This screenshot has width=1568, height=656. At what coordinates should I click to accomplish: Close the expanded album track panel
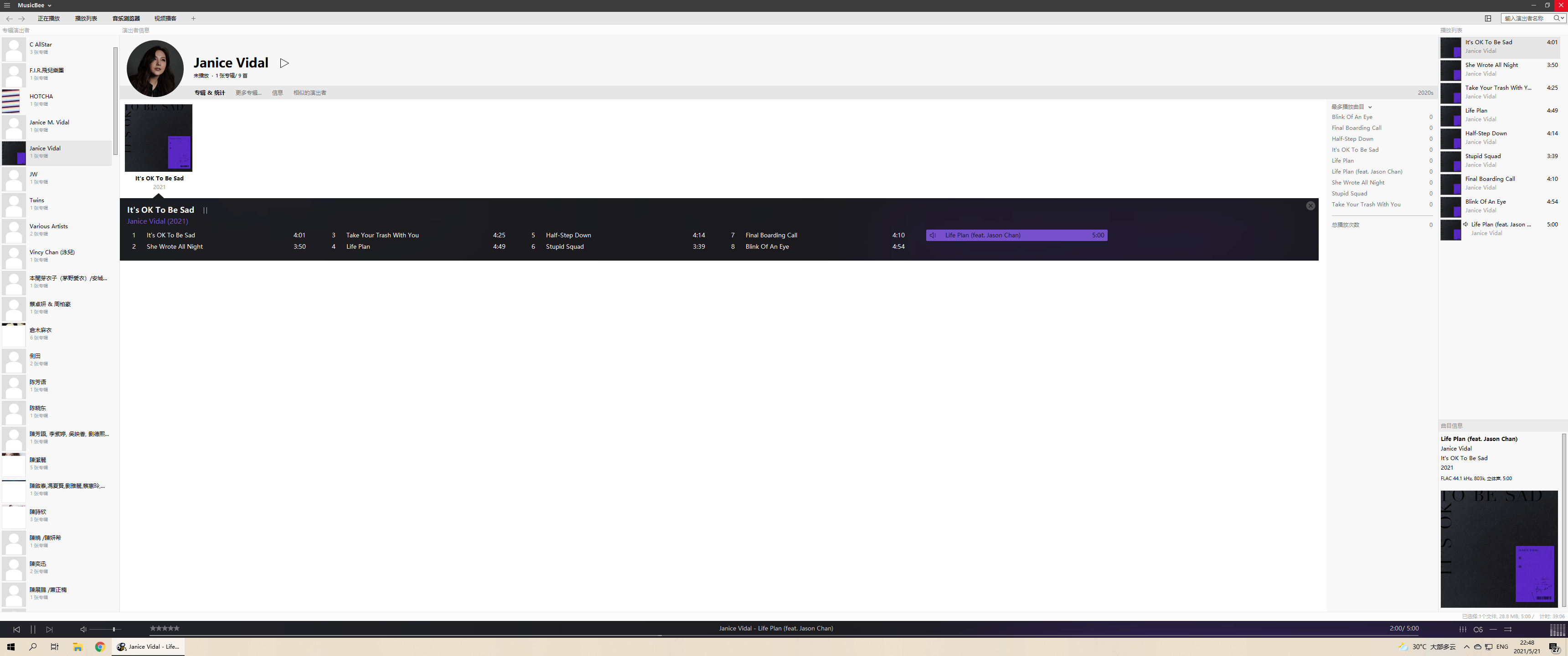tap(1310, 206)
